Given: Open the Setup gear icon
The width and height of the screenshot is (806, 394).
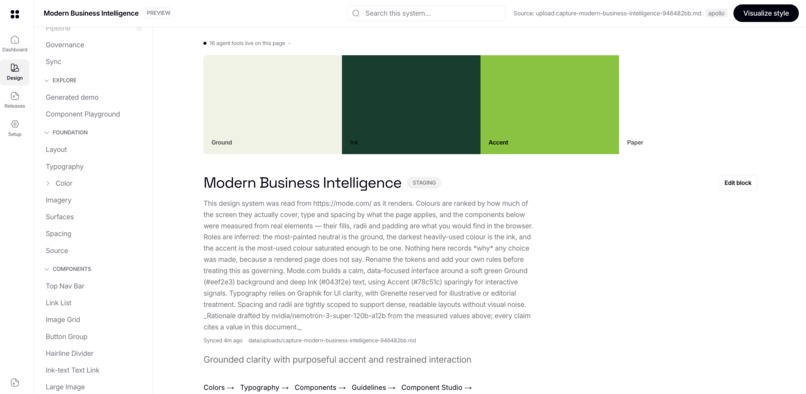Looking at the screenshot, I should point(15,124).
